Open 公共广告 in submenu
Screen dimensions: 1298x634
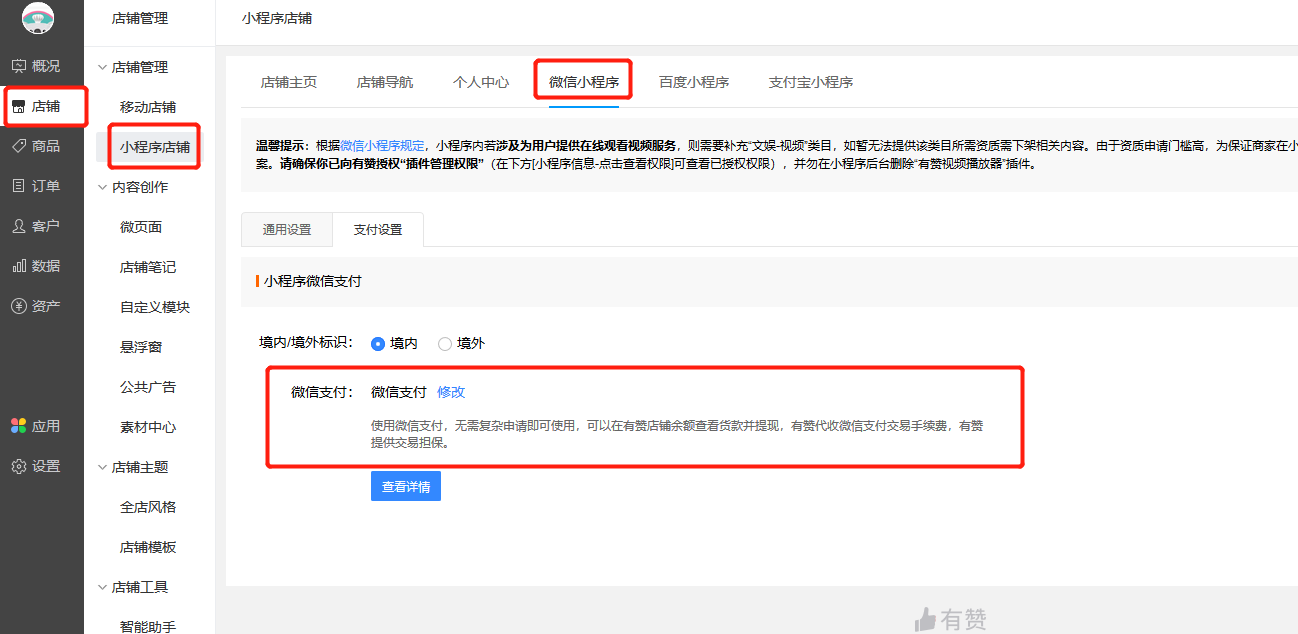pos(148,387)
